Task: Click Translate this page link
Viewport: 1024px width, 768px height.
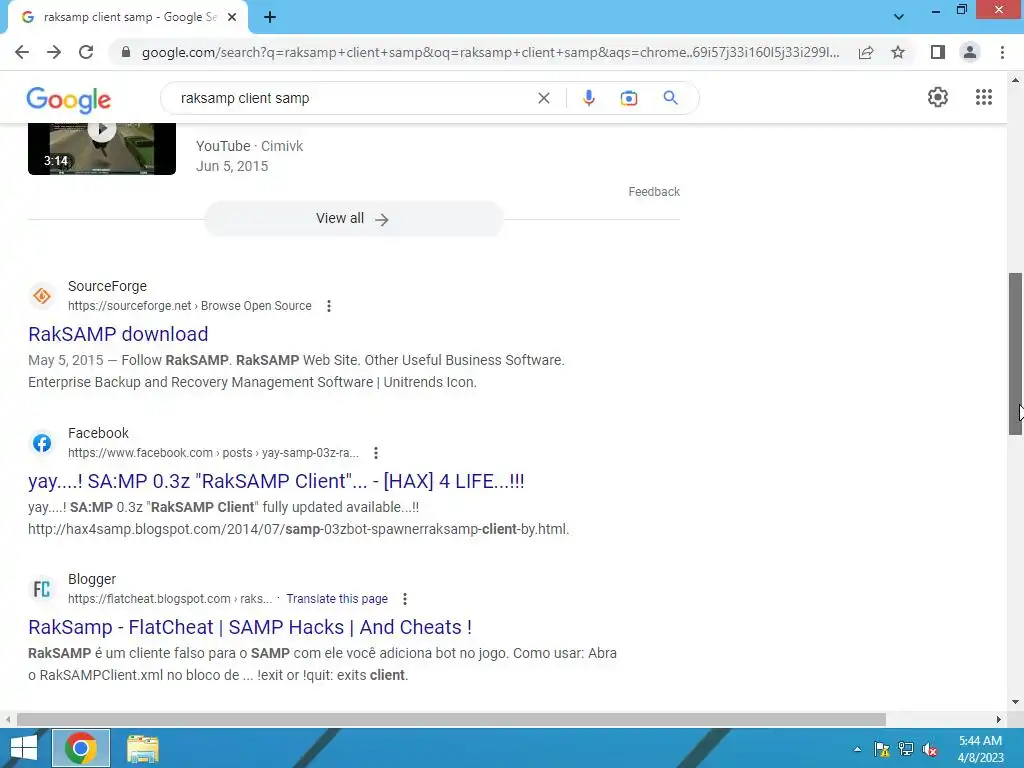Action: point(337,599)
